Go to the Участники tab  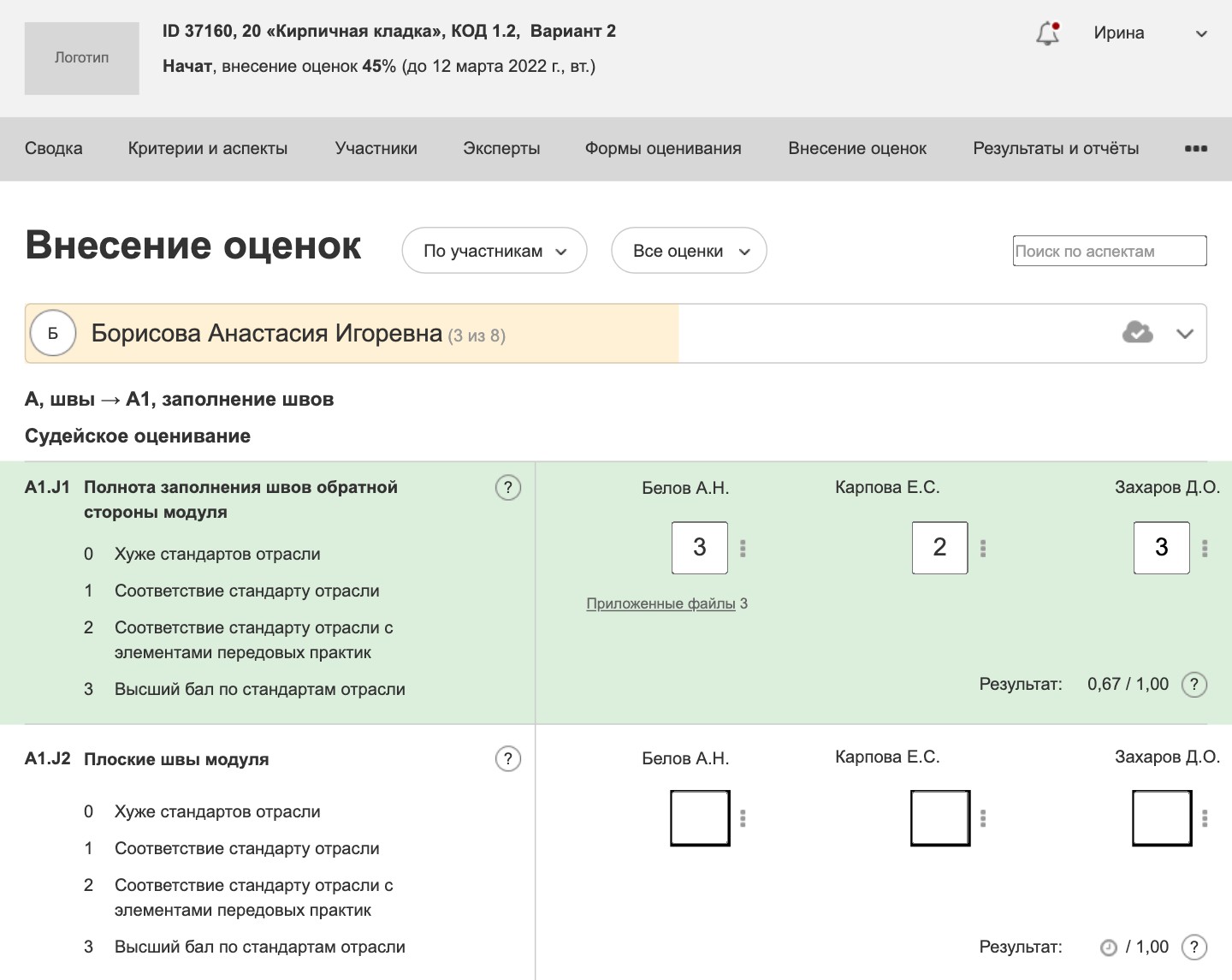coord(376,148)
